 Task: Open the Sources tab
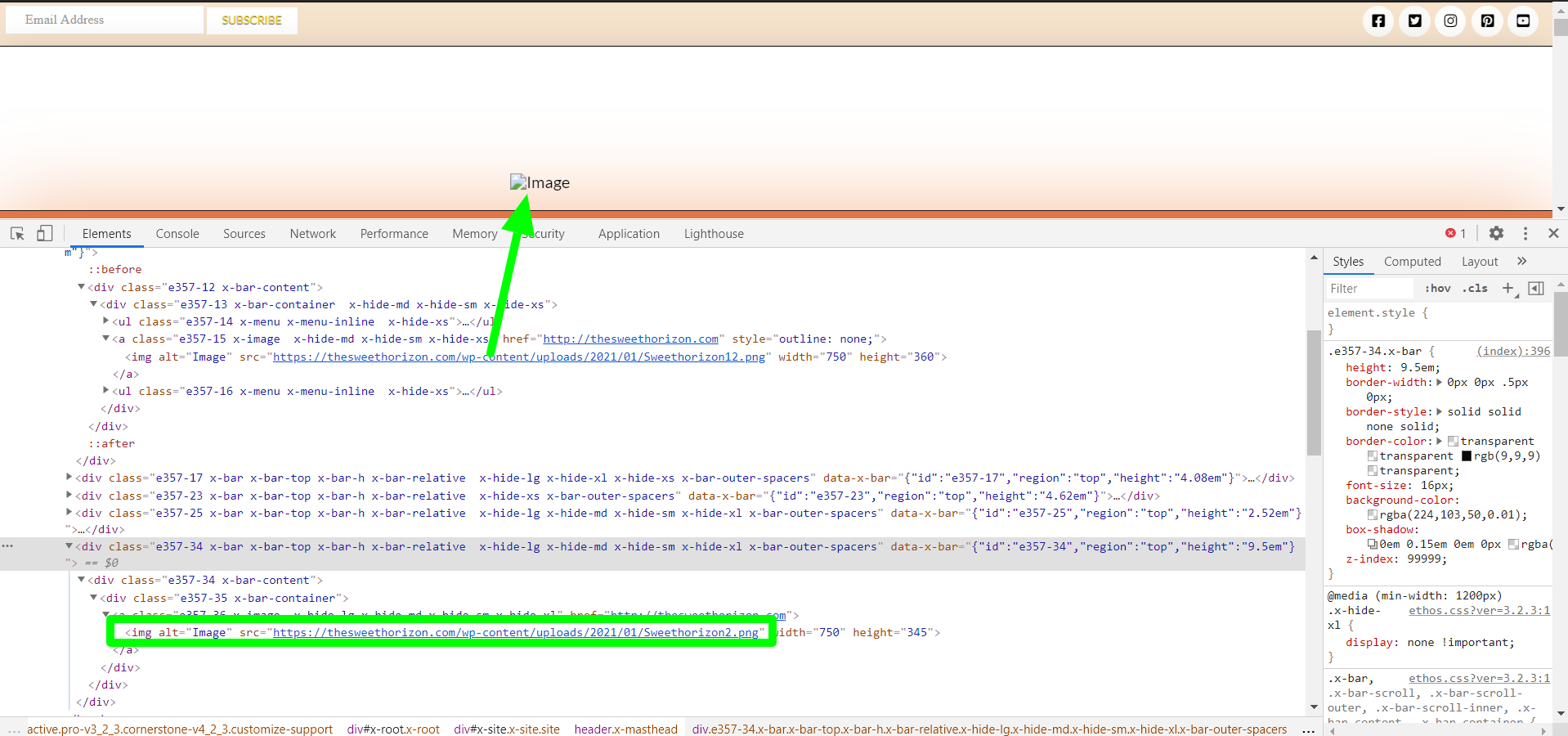point(244,234)
